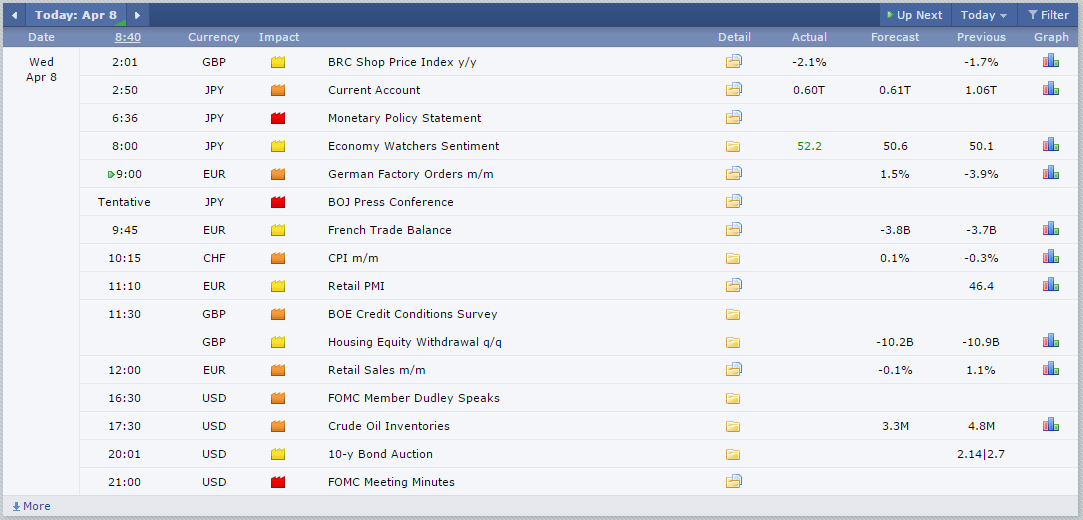Show graph for French Trade Balance
1083x520 pixels.
click(1051, 229)
